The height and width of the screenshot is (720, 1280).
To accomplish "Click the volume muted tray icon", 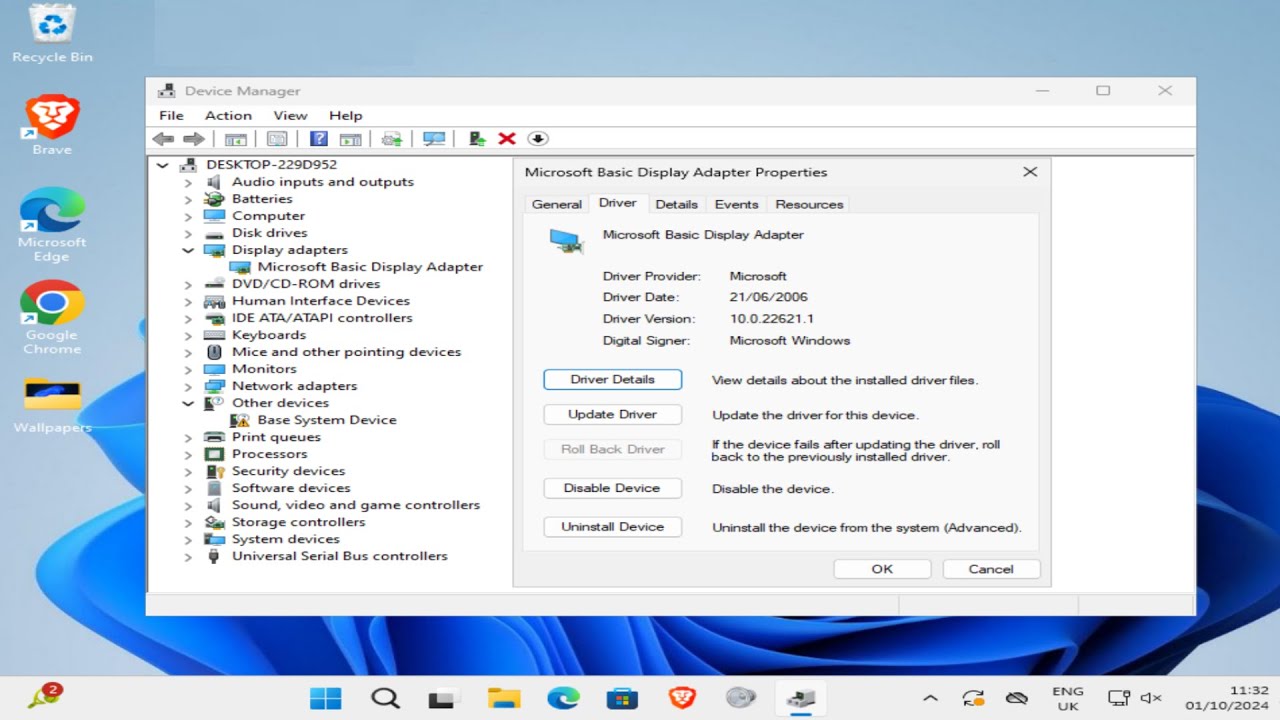I will (1151, 698).
